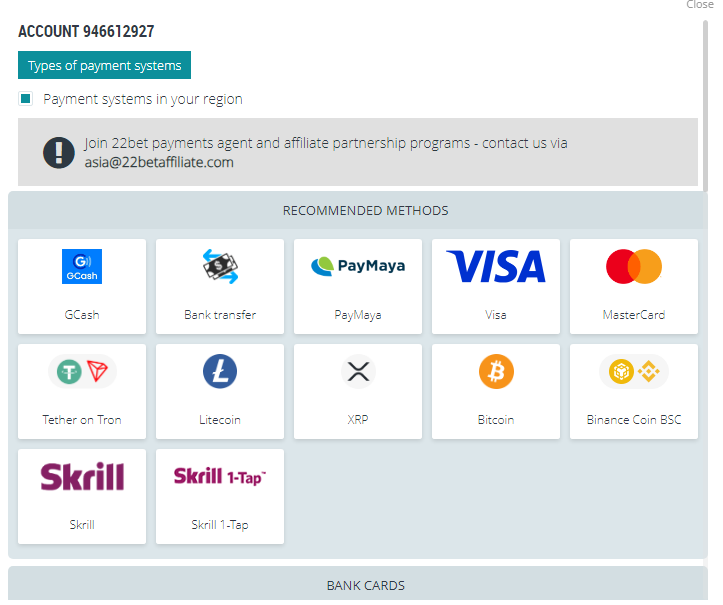Choose the Bank transfer icon
The height and width of the screenshot is (605, 723).
[x=220, y=267]
